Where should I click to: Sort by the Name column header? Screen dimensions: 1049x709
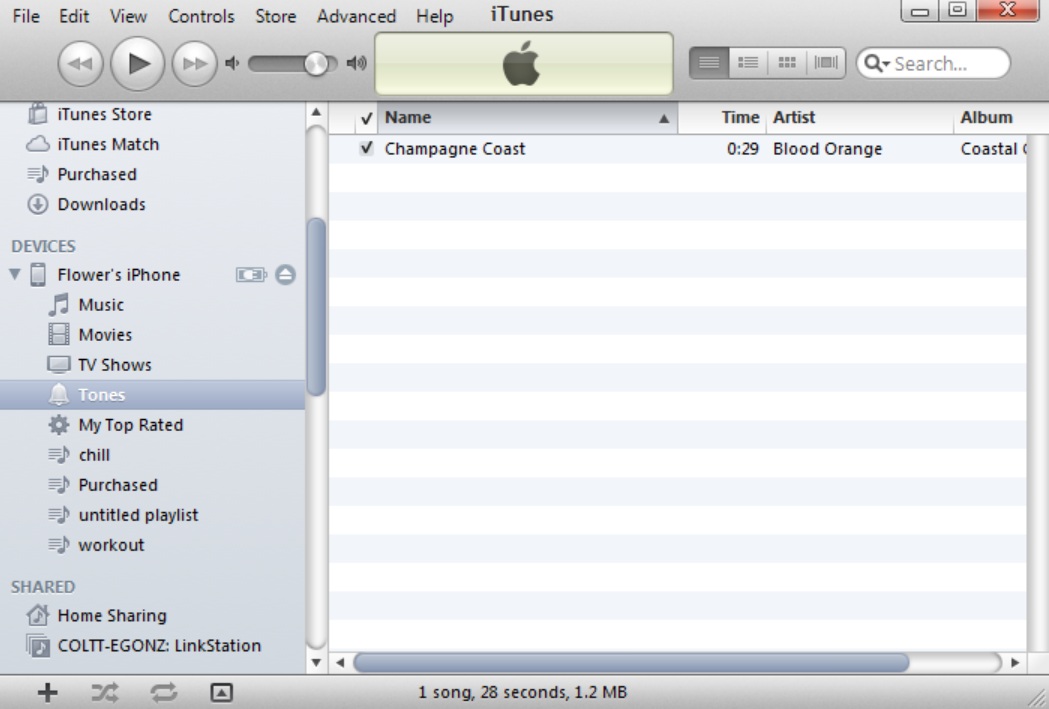pos(528,118)
